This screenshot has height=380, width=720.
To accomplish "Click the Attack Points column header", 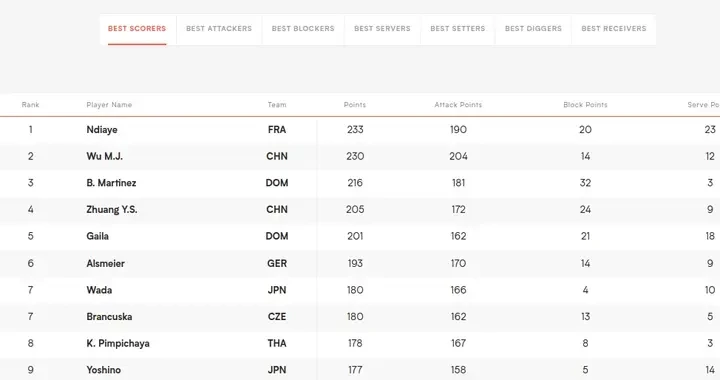I will (458, 105).
